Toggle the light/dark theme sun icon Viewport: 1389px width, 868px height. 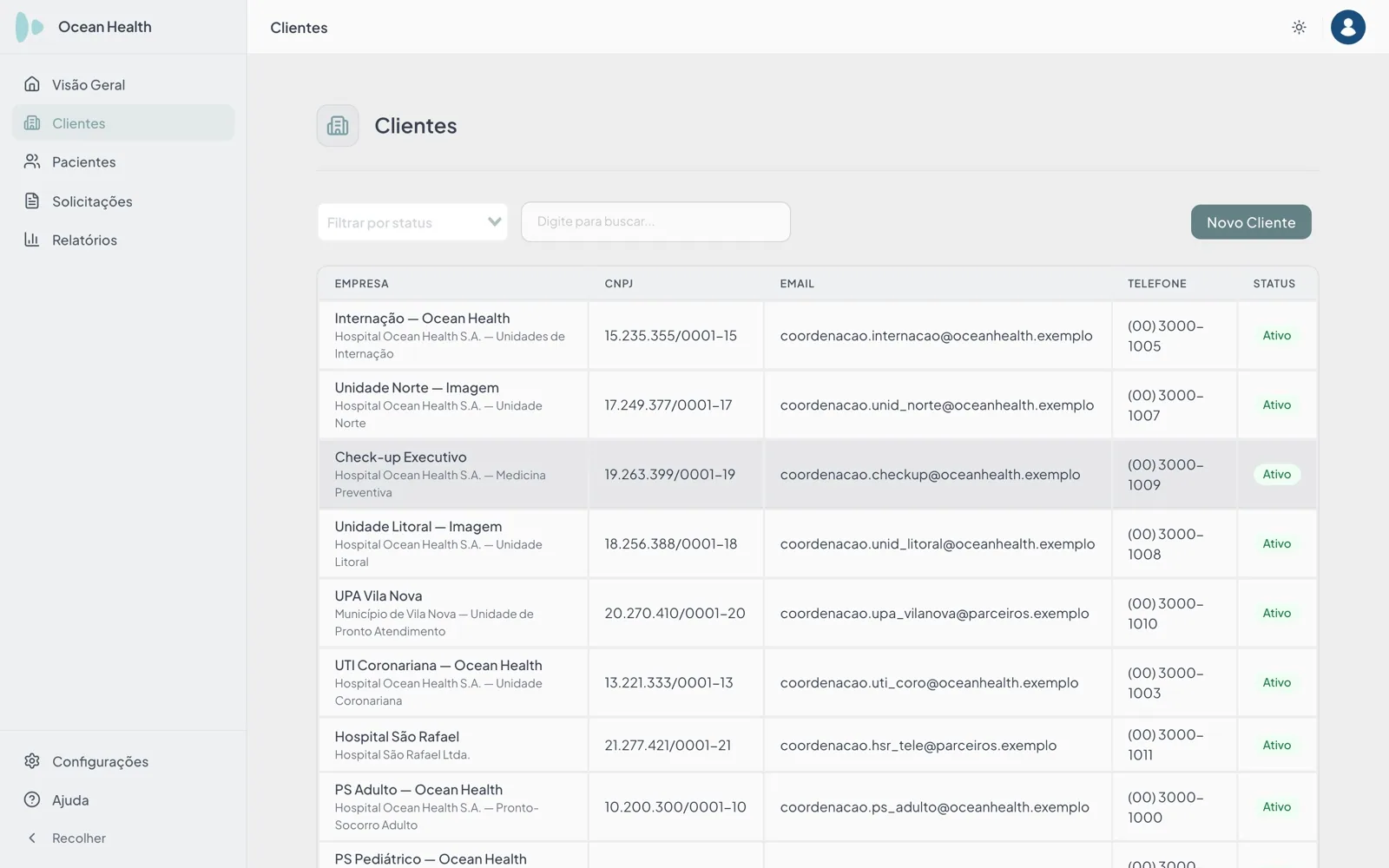(1299, 27)
